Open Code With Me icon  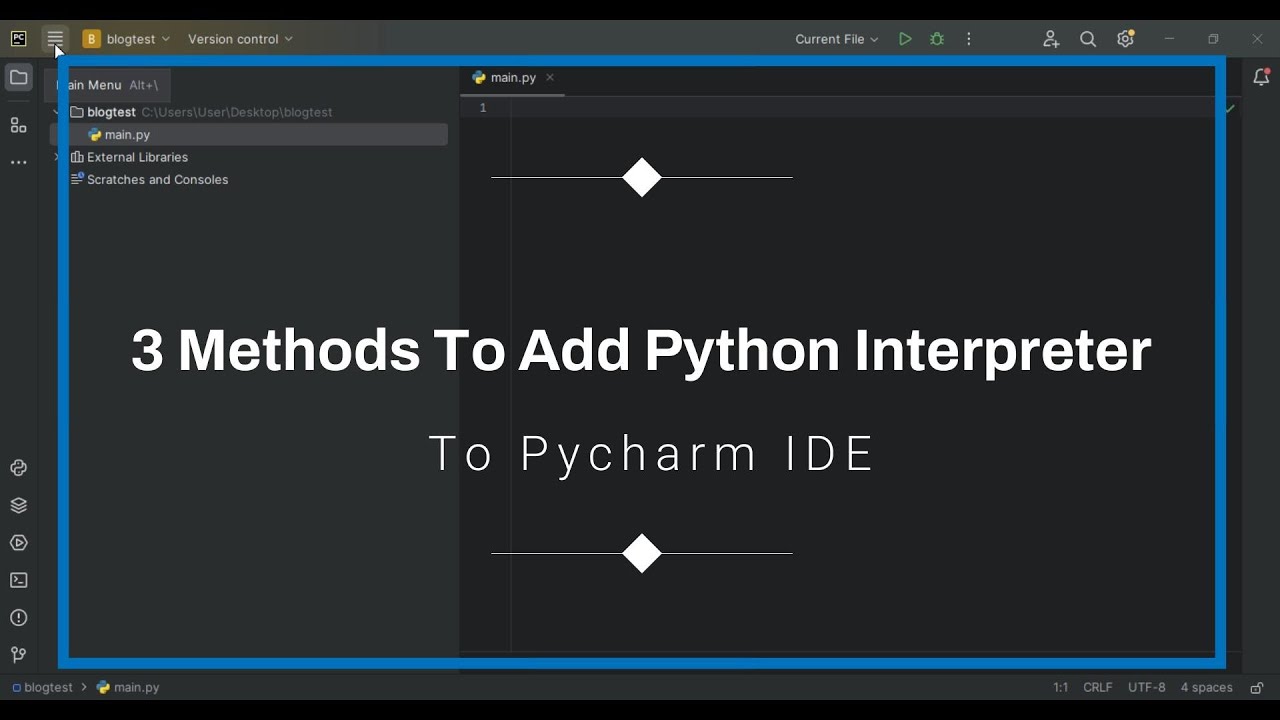pyautogui.click(x=1051, y=39)
